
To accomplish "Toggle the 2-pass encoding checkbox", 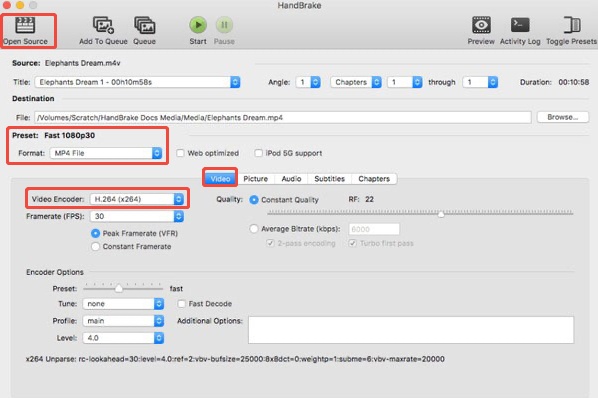I will [270, 243].
